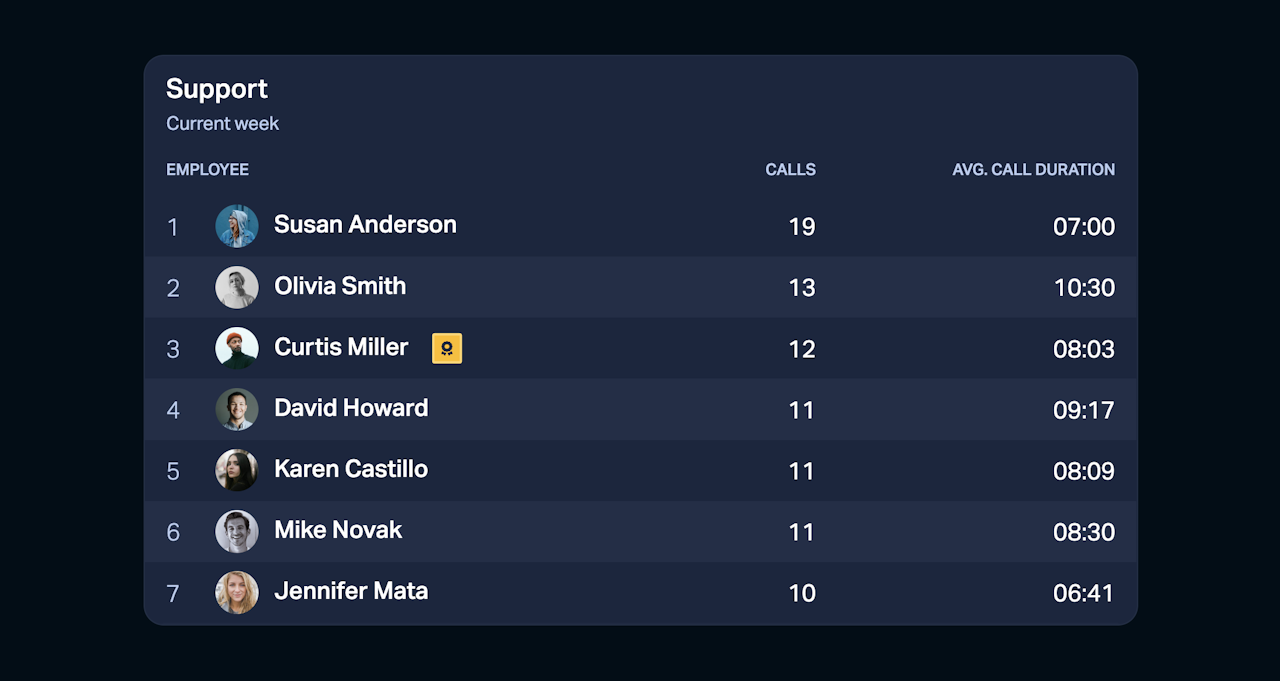1280x681 pixels.
Task: Click the David Howard name
Action: click(351, 408)
